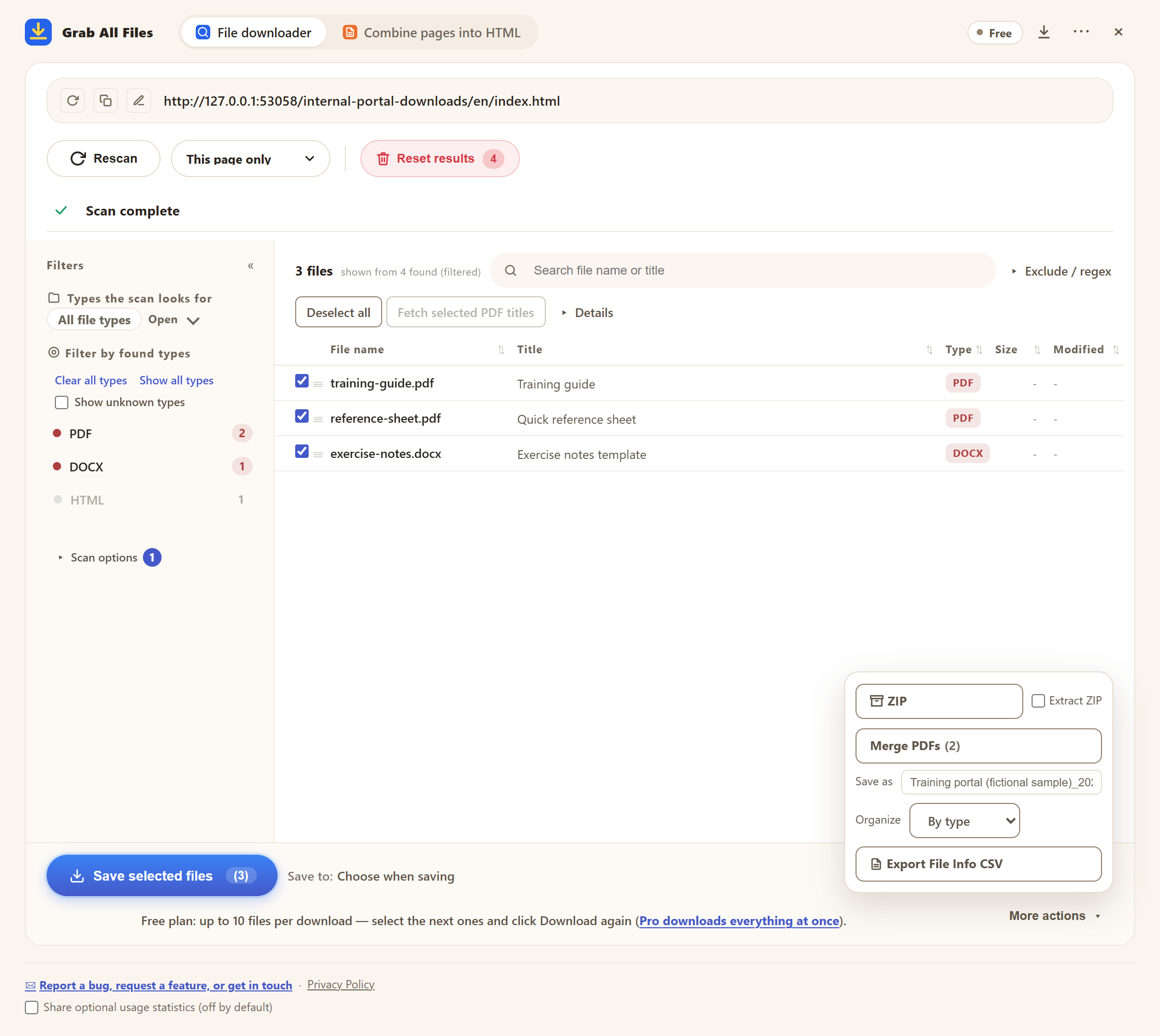Click the Grab All Files app logo
The image size is (1160, 1036).
coord(38,32)
